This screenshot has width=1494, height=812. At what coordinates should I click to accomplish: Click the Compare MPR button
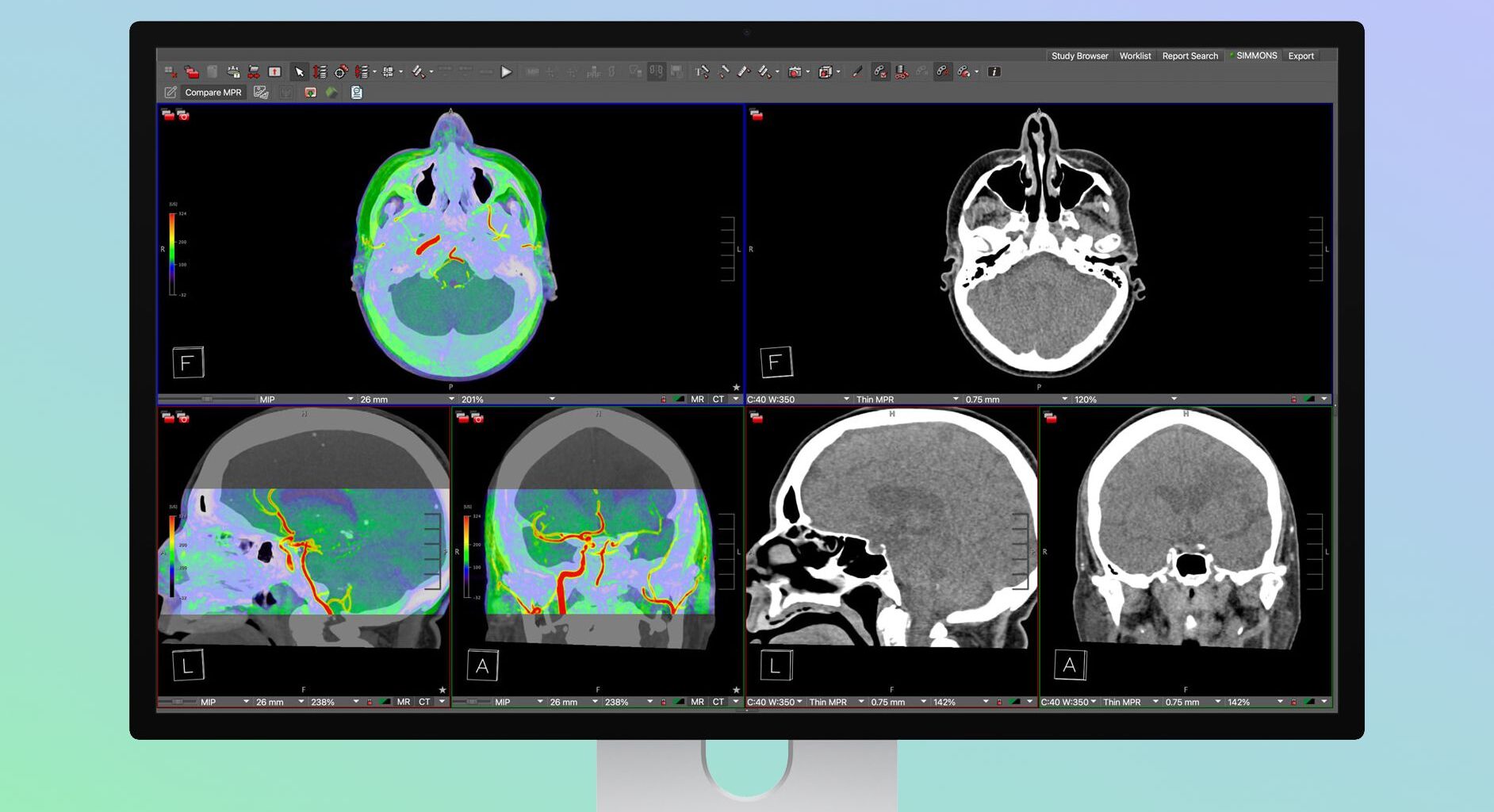point(213,92)
